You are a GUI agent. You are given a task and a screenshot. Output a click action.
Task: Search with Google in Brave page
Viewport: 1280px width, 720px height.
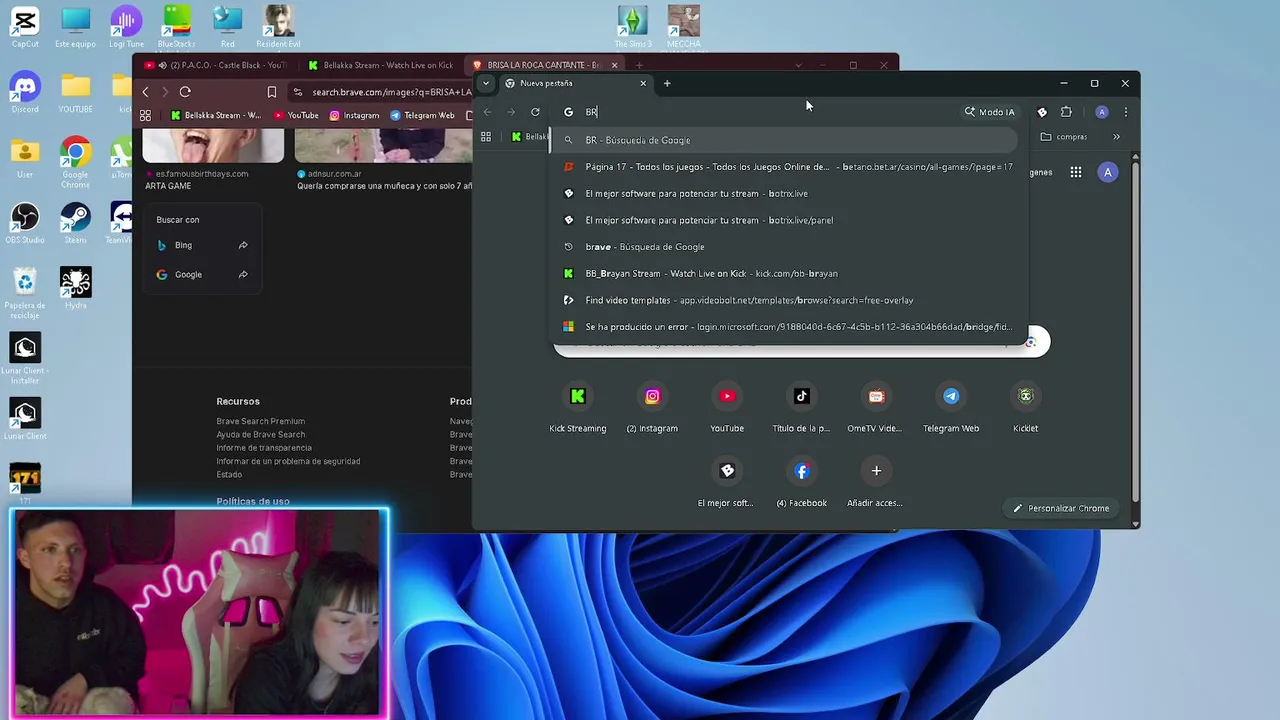[x=202, y=274]
